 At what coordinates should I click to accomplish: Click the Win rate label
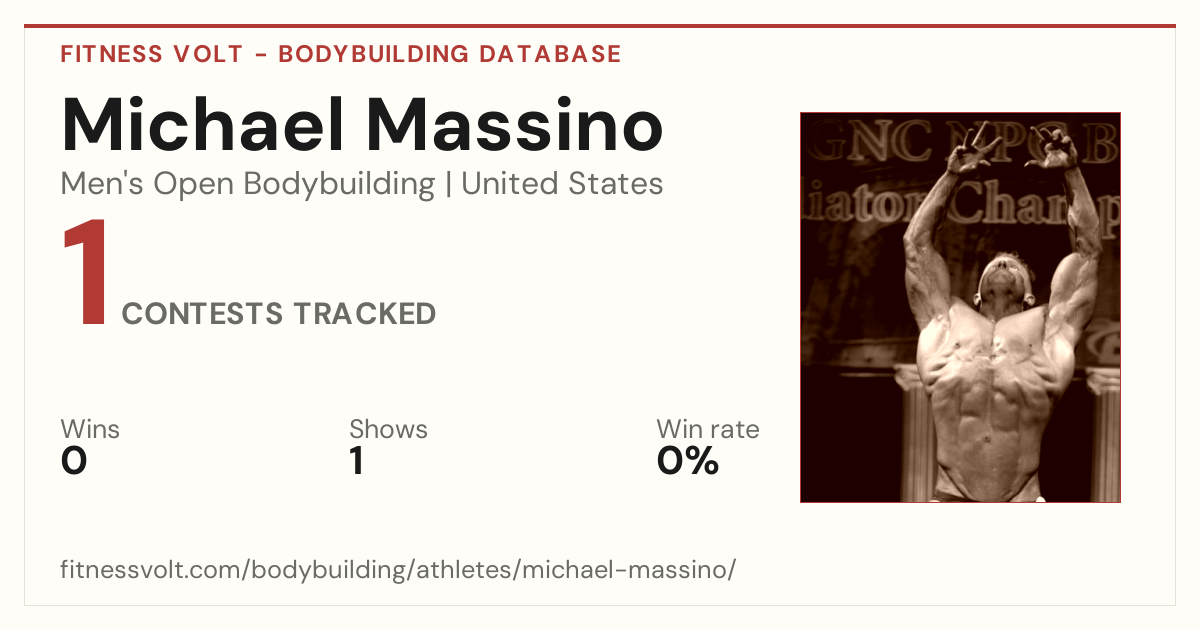pos(708,430)
